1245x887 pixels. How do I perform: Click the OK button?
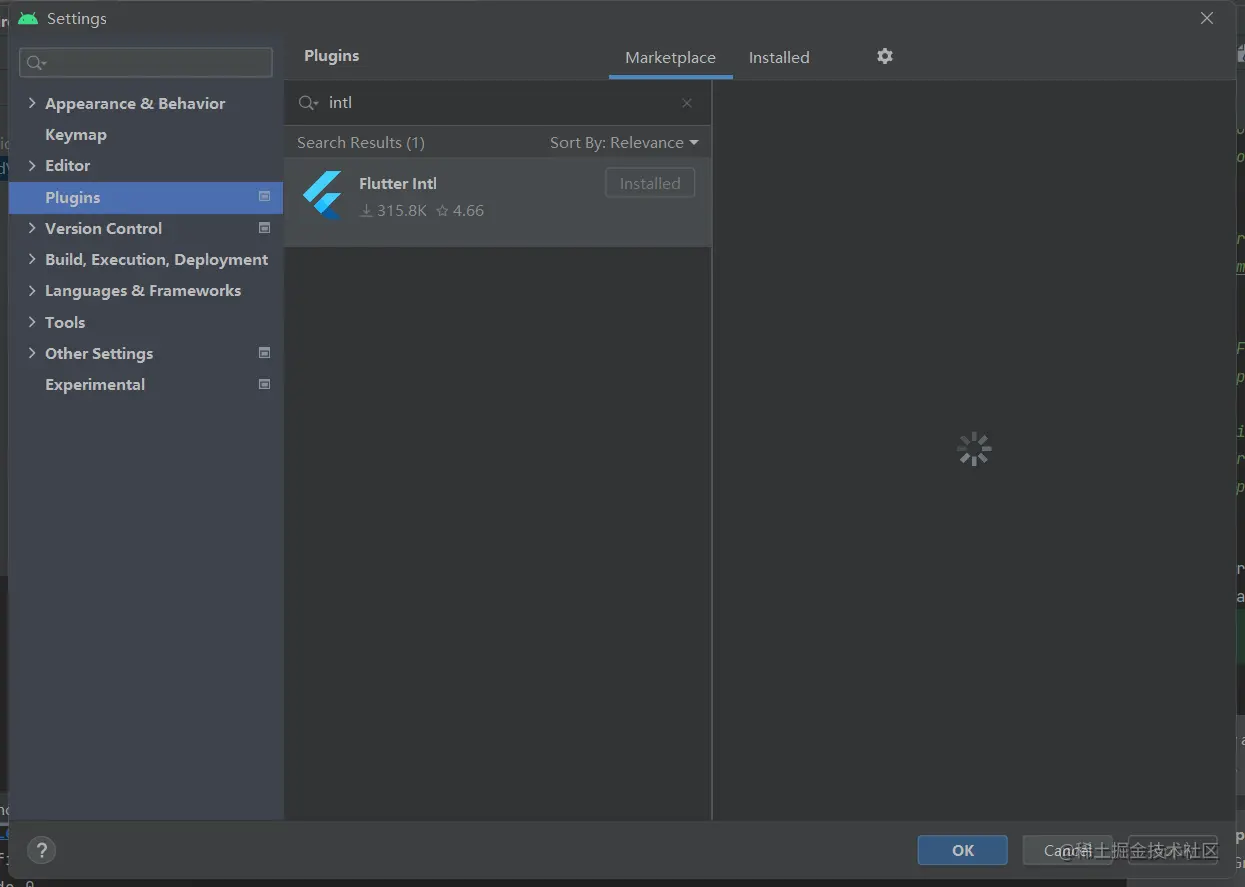[x=962, y=850]
